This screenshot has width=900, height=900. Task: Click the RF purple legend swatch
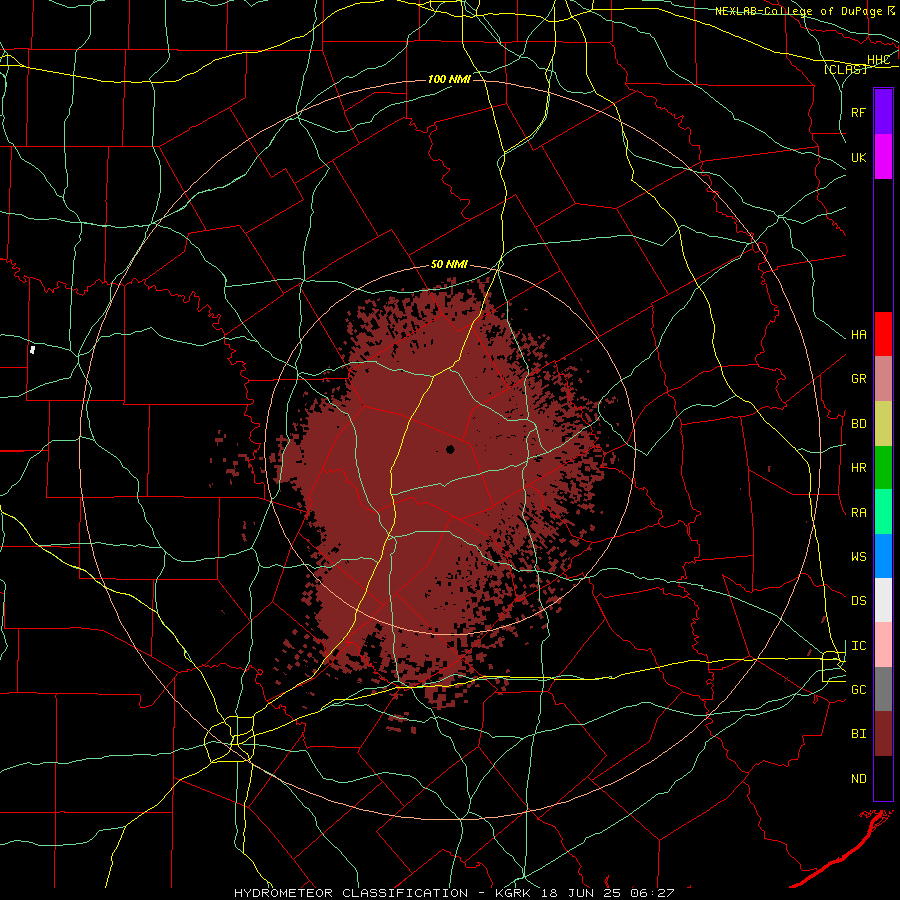point(883,112)
